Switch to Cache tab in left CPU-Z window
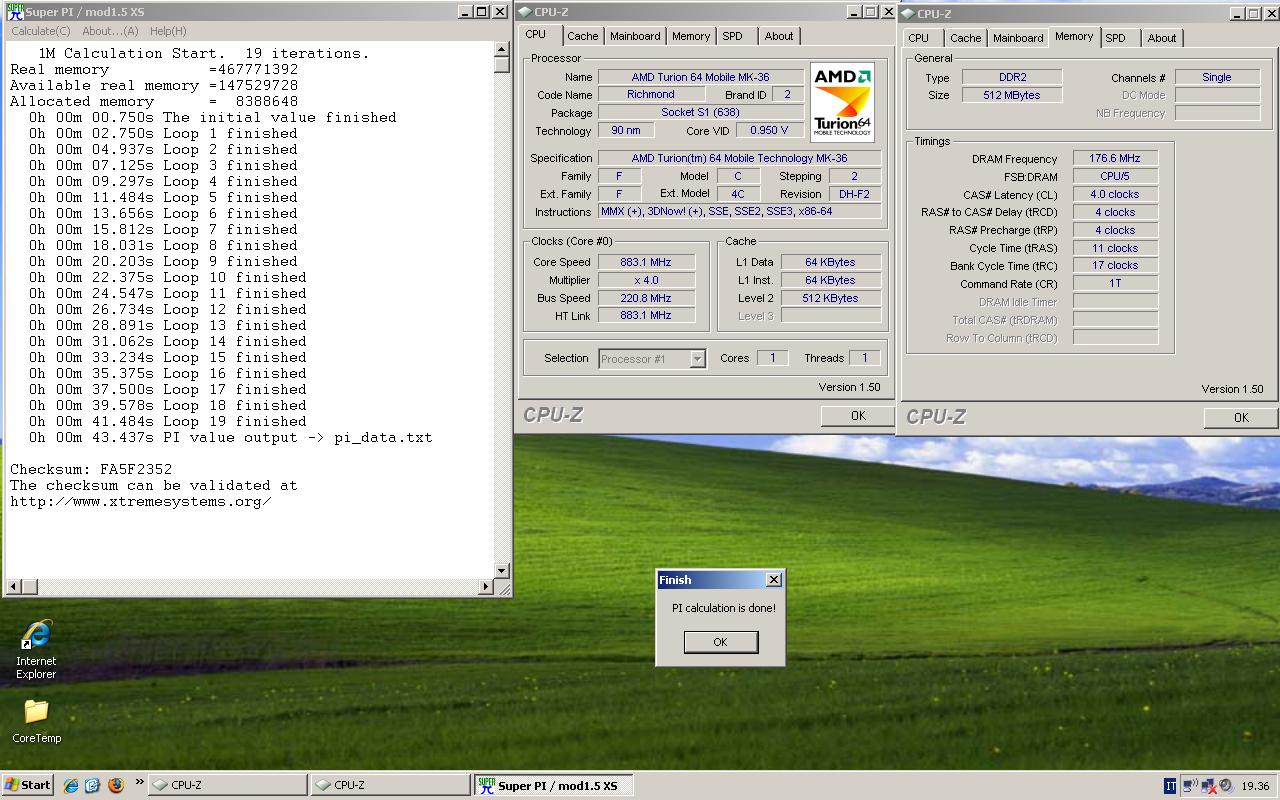Viewport: 1280px width, 800px height. (x=583, y=36)
